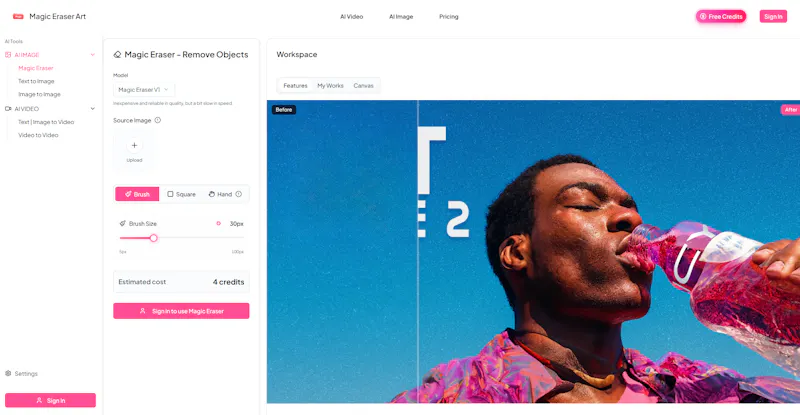800x415 pixels.
Task: Click the plus Upload image icon
Action: [134, 145]
